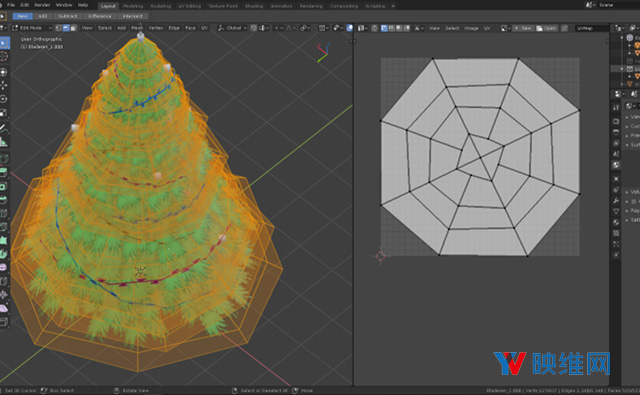Open the World properties tab

click(x=616, y=164)
